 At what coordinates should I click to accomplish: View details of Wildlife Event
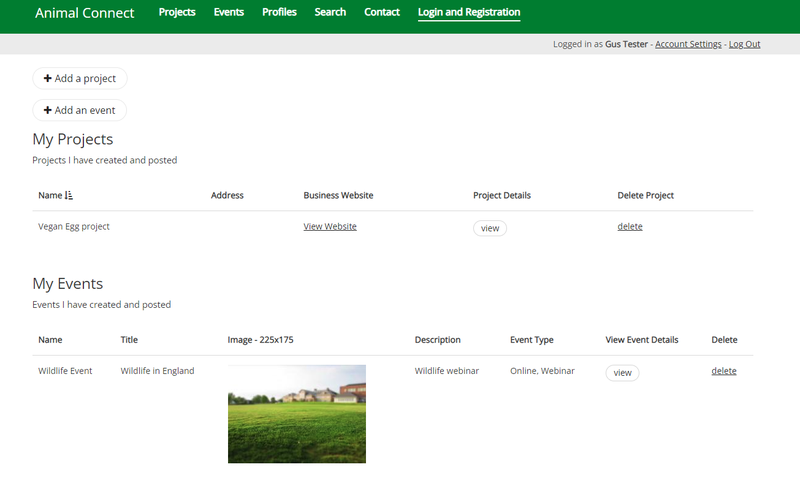tap(622, 373)
